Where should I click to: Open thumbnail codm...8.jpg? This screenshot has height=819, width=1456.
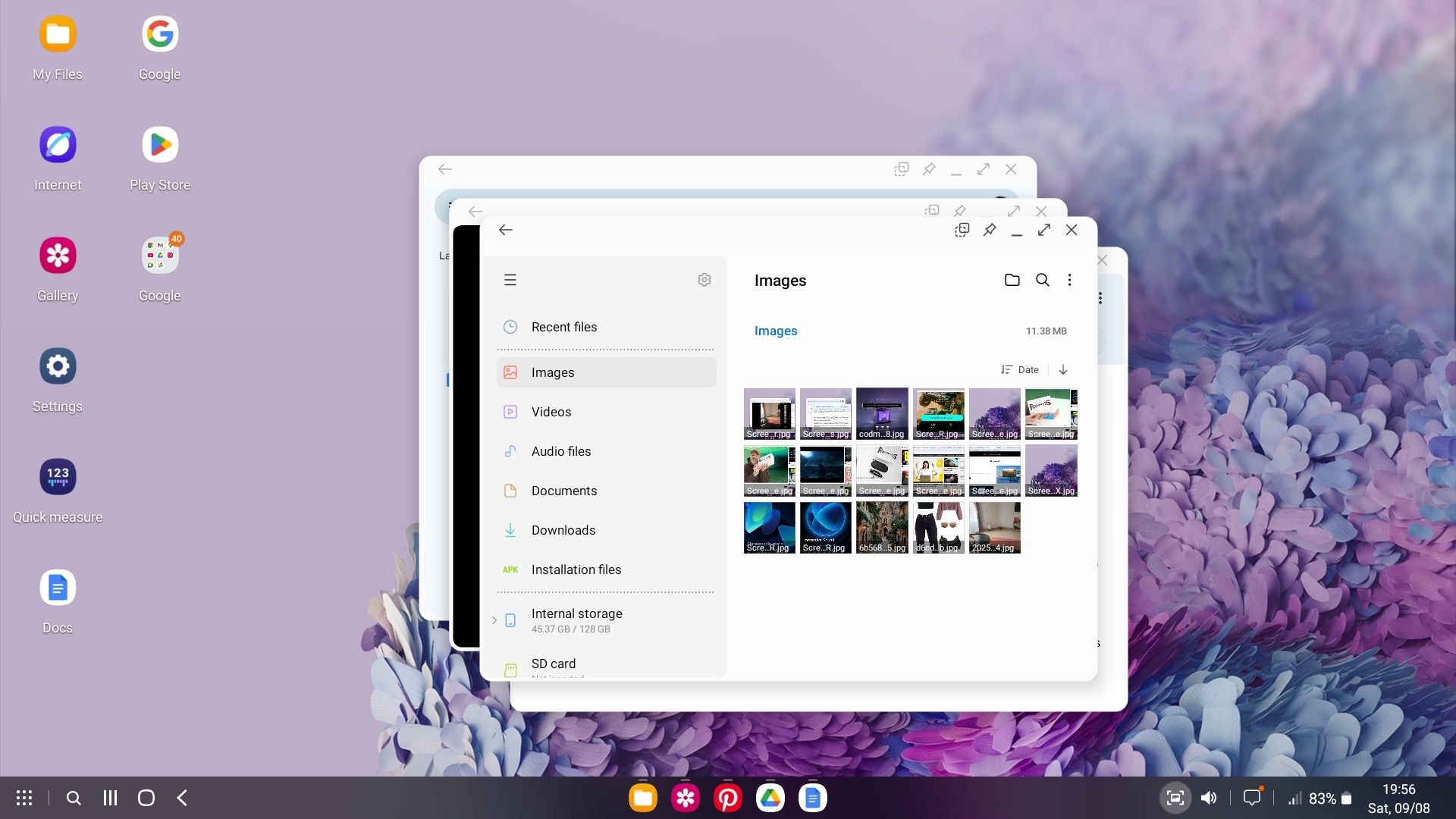882,414
